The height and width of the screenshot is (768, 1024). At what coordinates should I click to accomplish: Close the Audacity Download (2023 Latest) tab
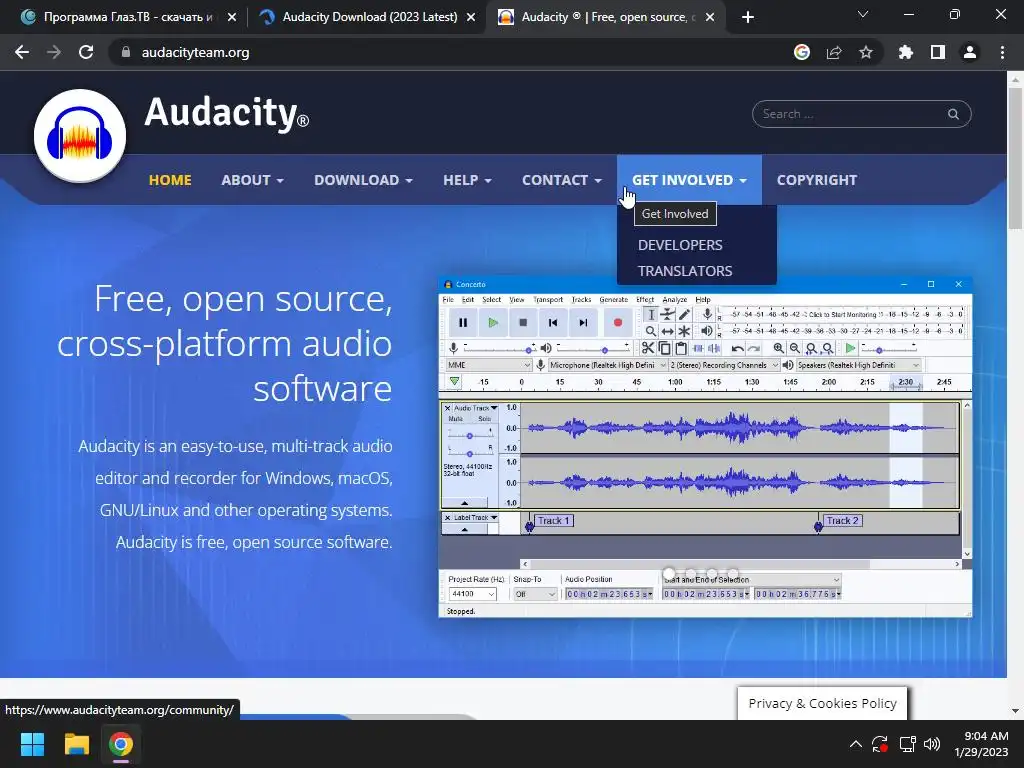pyautogui.click(x=472, y=17)
